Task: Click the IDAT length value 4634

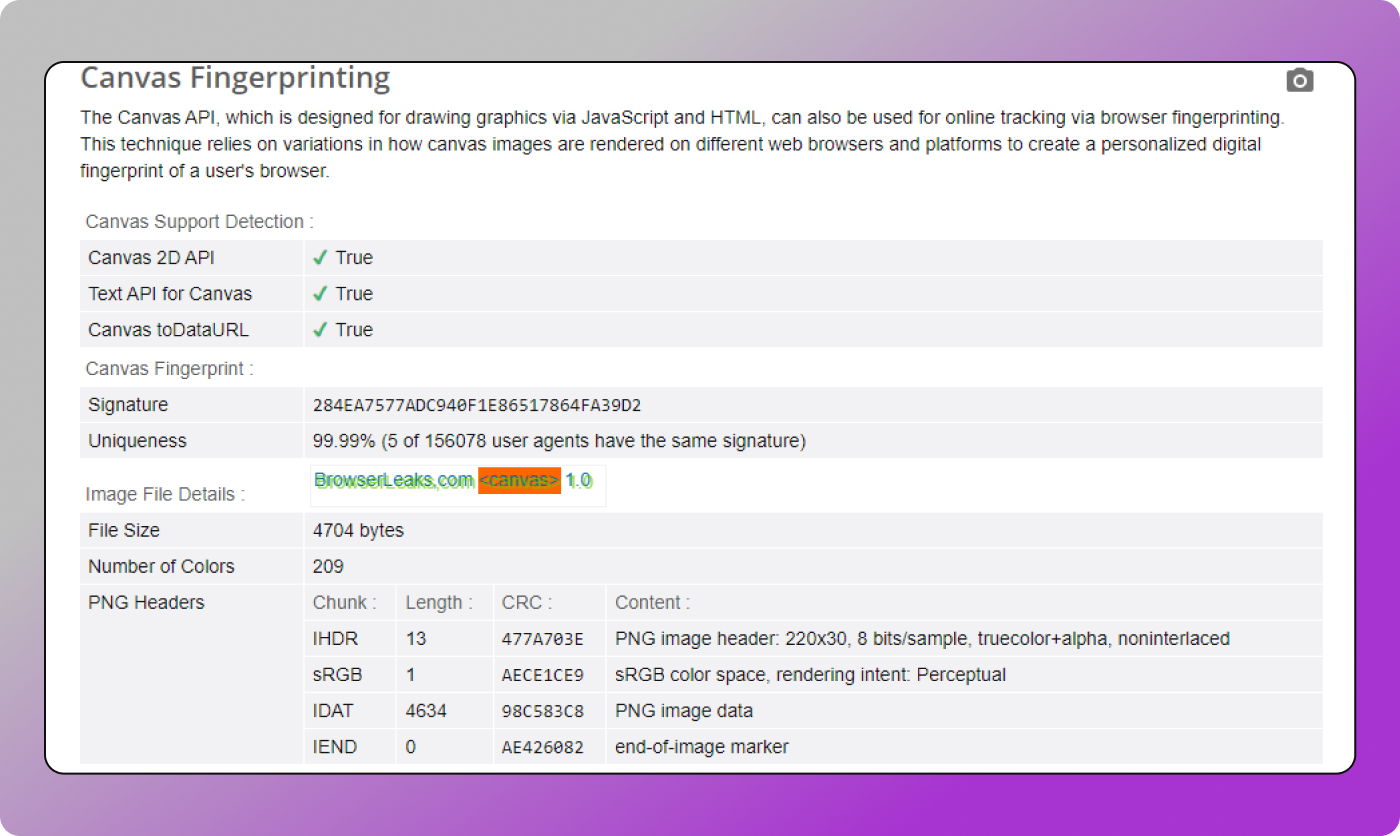Action: 426,711
